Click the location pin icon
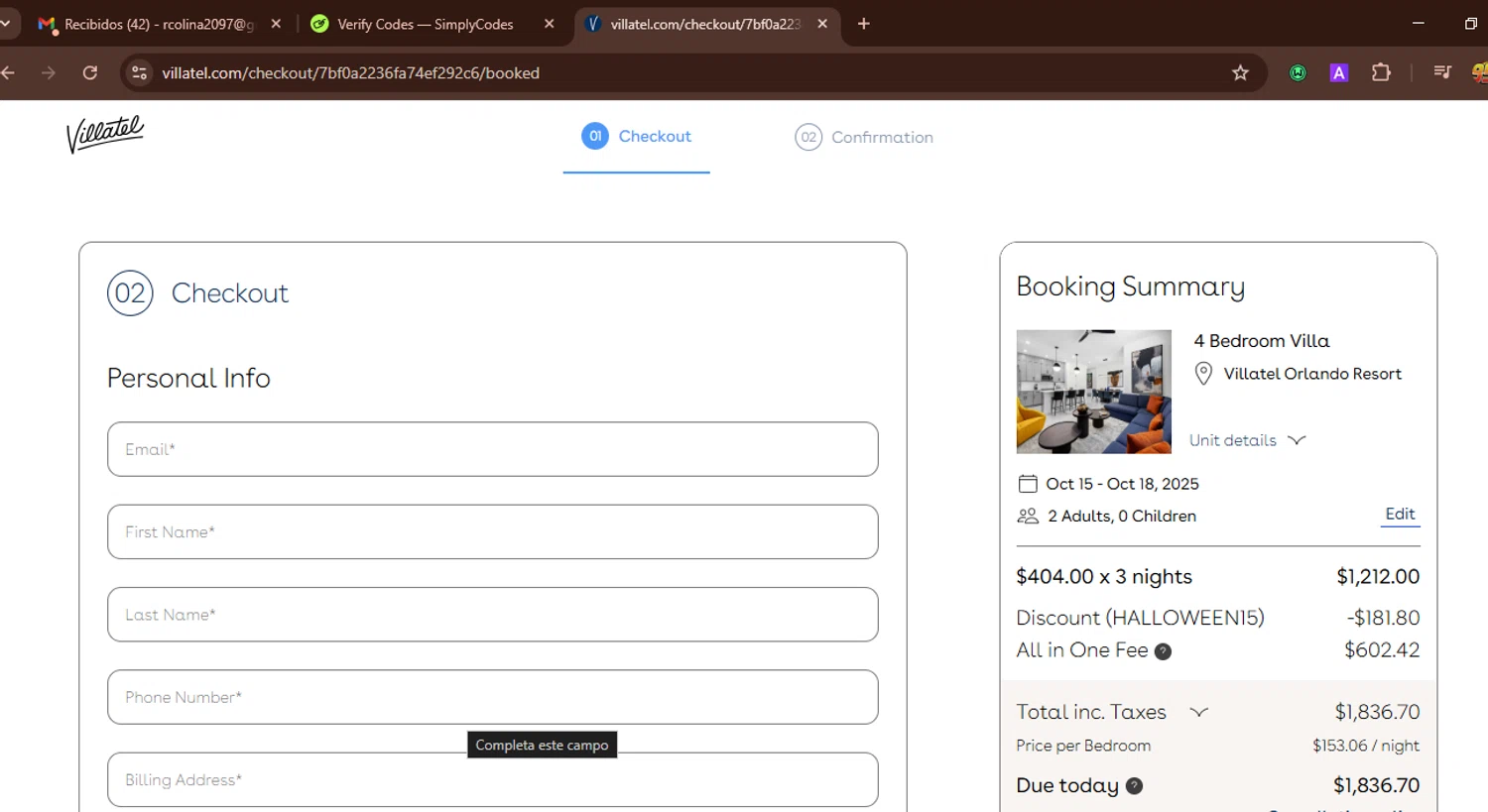The width and height of the screenshot is (1488, 812). [1203, 374]
